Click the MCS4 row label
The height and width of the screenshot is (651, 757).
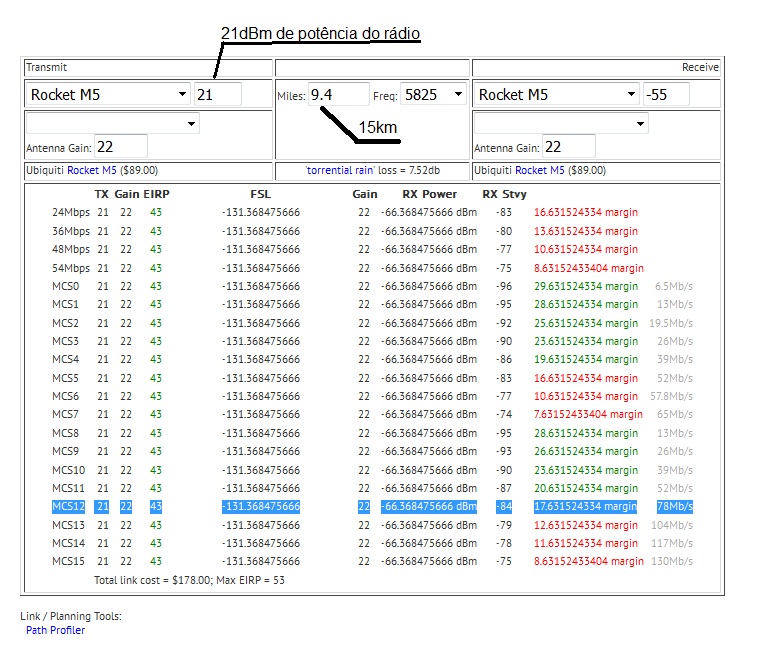pos(66,359)
